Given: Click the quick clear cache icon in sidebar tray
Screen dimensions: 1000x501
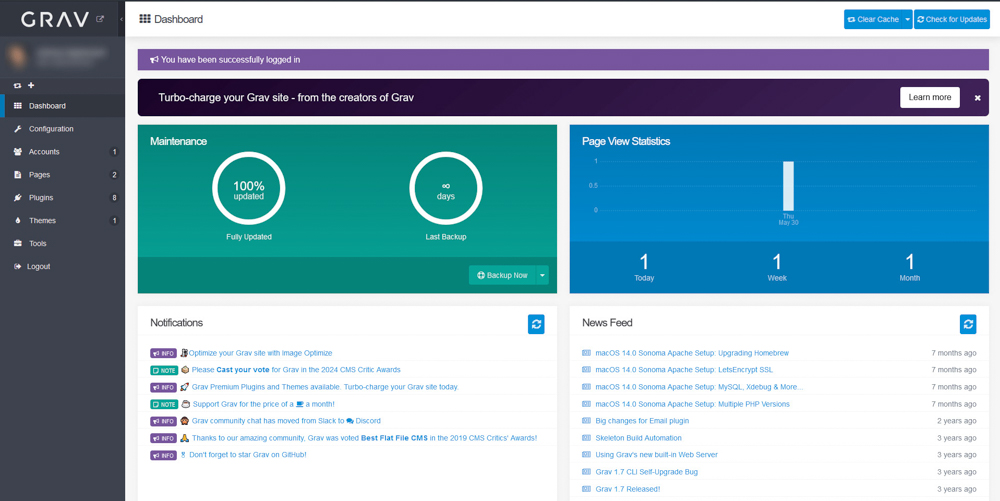Looking at the screenshot, I should [x=18, y=85].
